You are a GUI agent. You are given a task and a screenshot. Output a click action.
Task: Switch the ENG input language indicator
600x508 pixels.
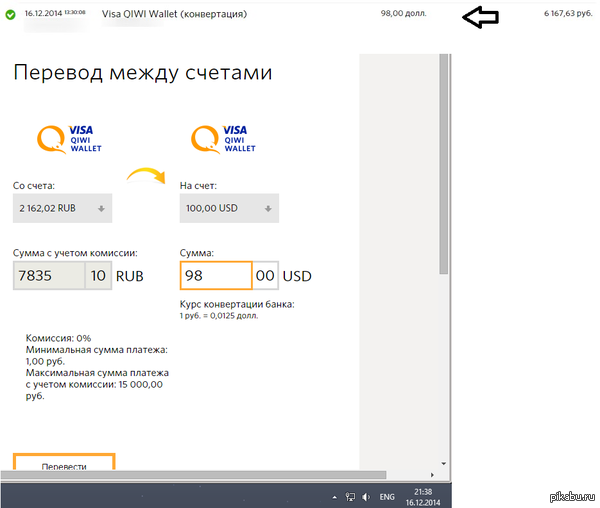tap(388, 496)
